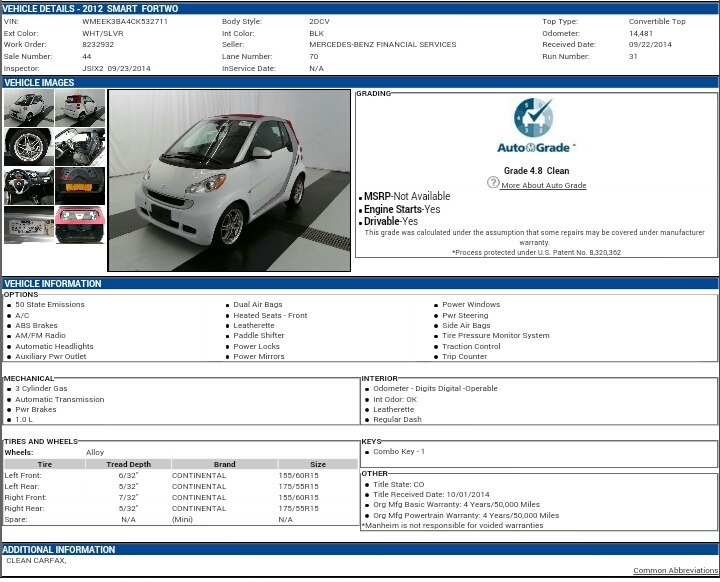Image resolution: width=720 pixels, height=582 pixels.
Task: Click body style value 2DCV
Action: [319, 21]
